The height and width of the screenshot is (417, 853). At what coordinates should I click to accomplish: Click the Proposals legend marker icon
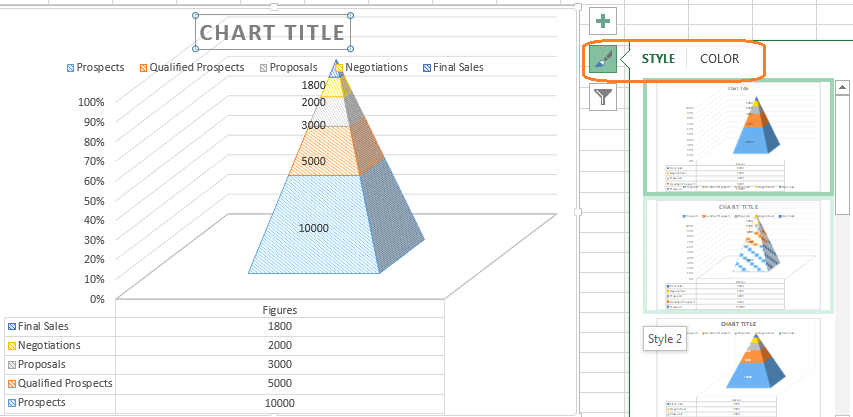(264, 68)
